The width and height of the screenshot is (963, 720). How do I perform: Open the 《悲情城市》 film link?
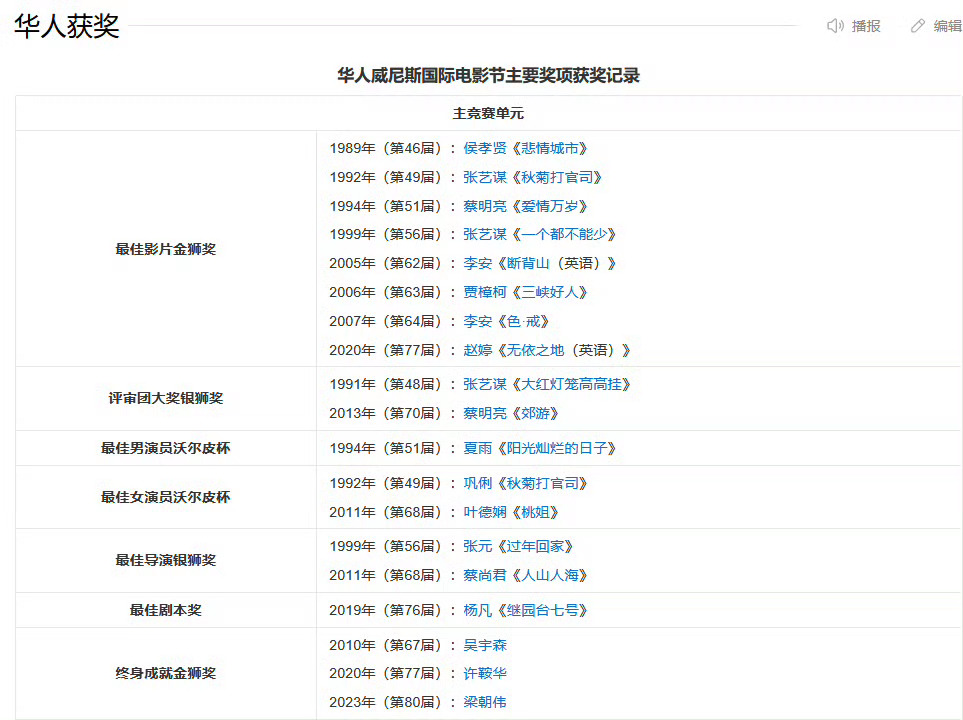tap(550, 148)
